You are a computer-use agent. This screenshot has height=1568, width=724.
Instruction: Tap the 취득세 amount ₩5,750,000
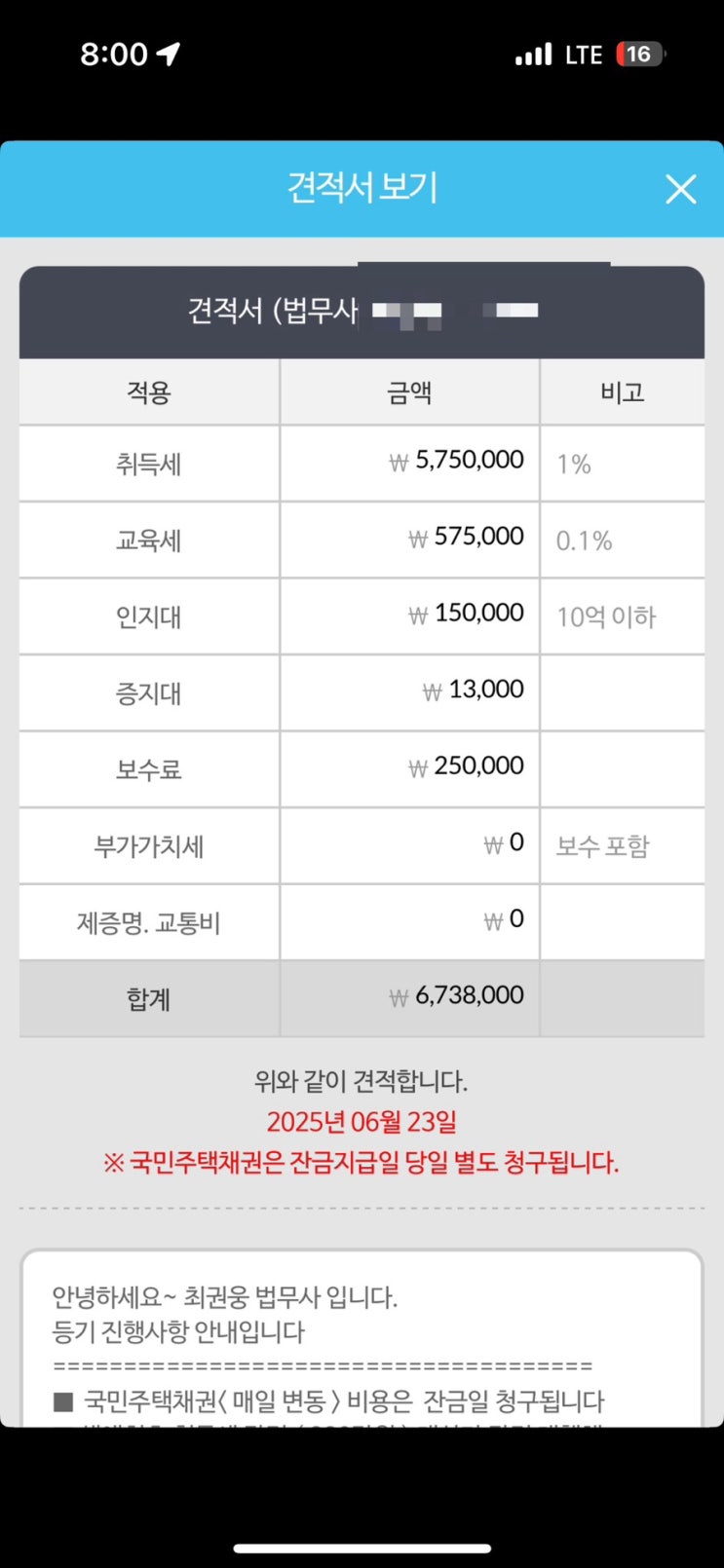(456, 461)
